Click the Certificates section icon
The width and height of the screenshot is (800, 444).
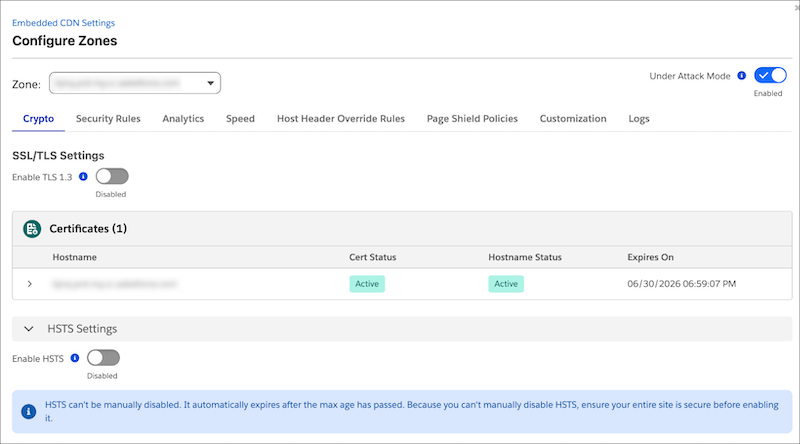tap(32, 229)
